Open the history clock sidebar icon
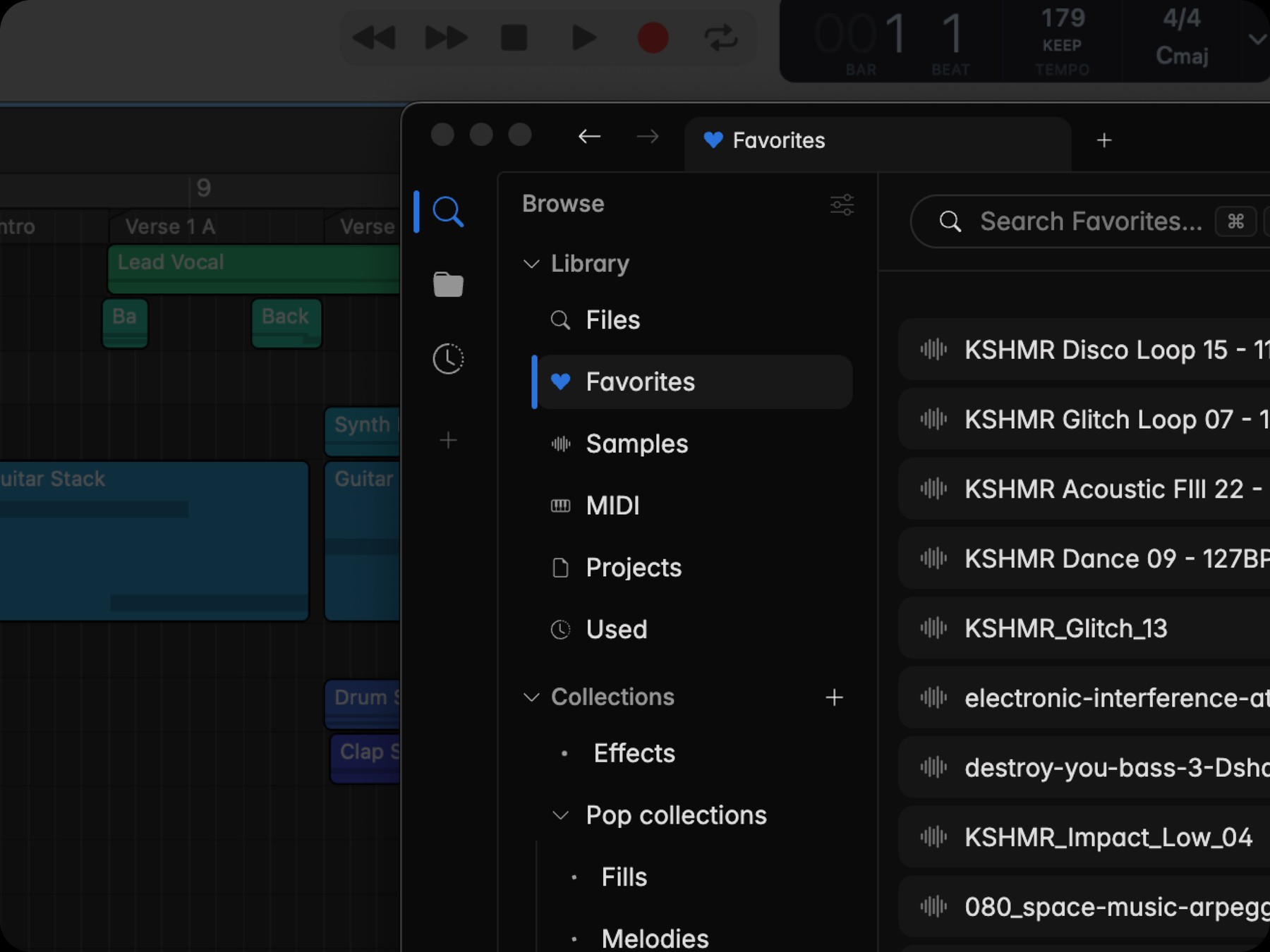The width and height of the screenshot is (1270, 952). point(448,359)
